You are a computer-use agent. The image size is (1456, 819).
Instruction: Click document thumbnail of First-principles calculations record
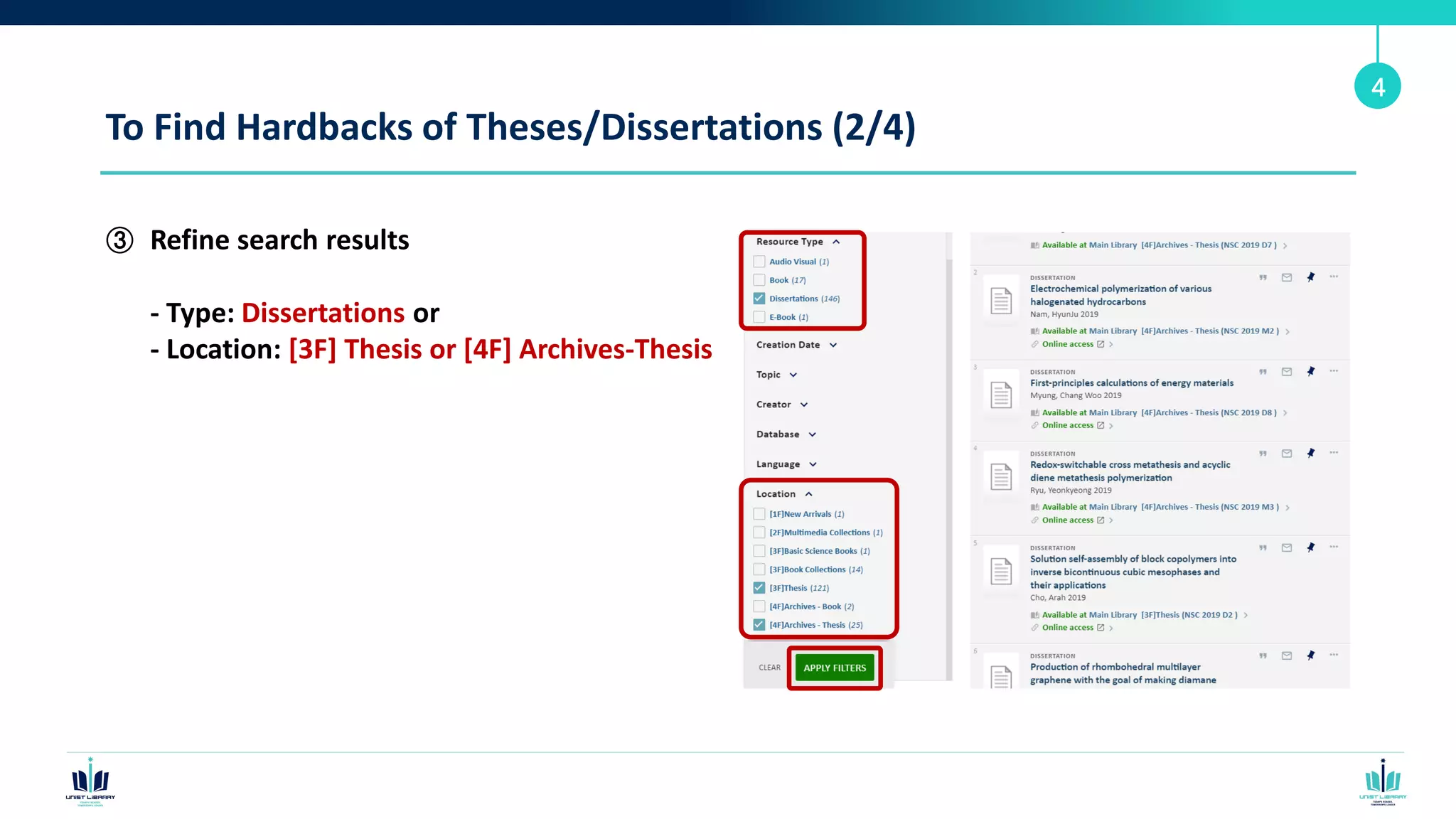(1001, 395)
